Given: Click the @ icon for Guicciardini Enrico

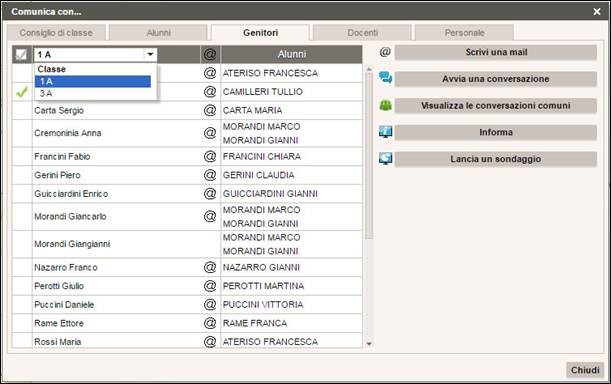Looking at the screenshot, I should [210, 193].
